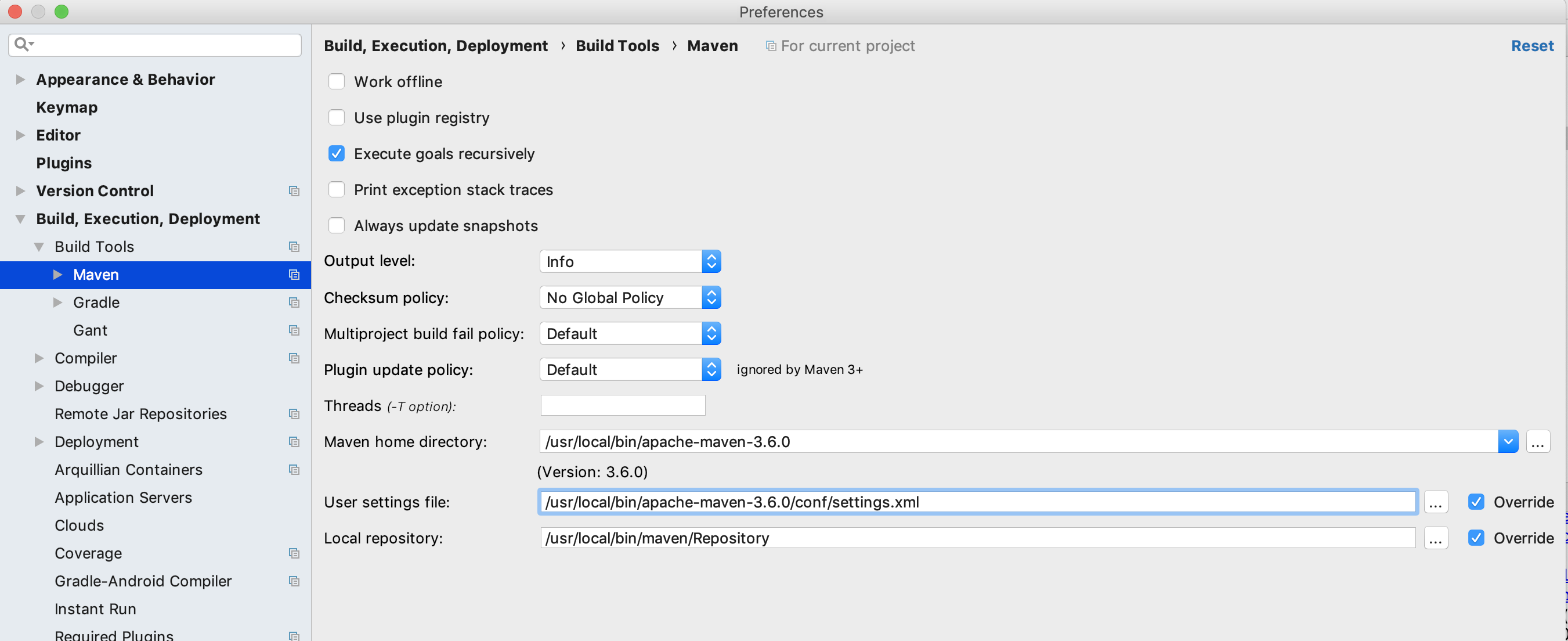Collapse the Build, Execution, Deployment tree node
The height and width of the screenshot is (641, 1568).
pyautogui.click(x=20, y=218)
